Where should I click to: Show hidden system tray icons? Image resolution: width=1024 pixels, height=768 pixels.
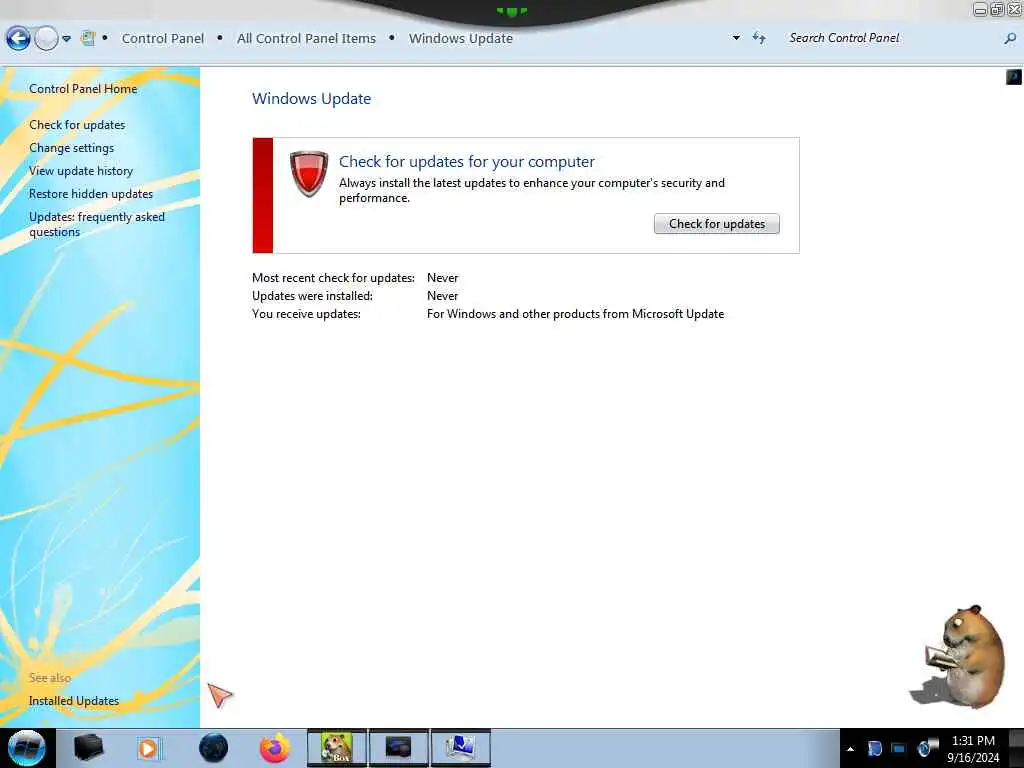point(850,749)
